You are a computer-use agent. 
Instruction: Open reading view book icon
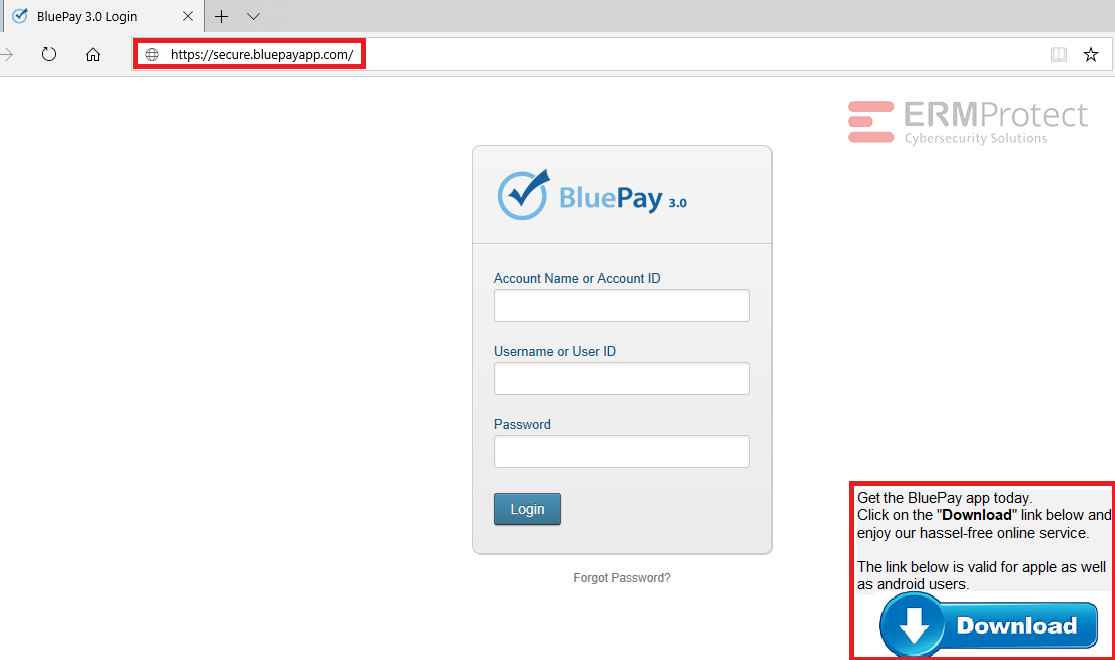(1059, 55)
